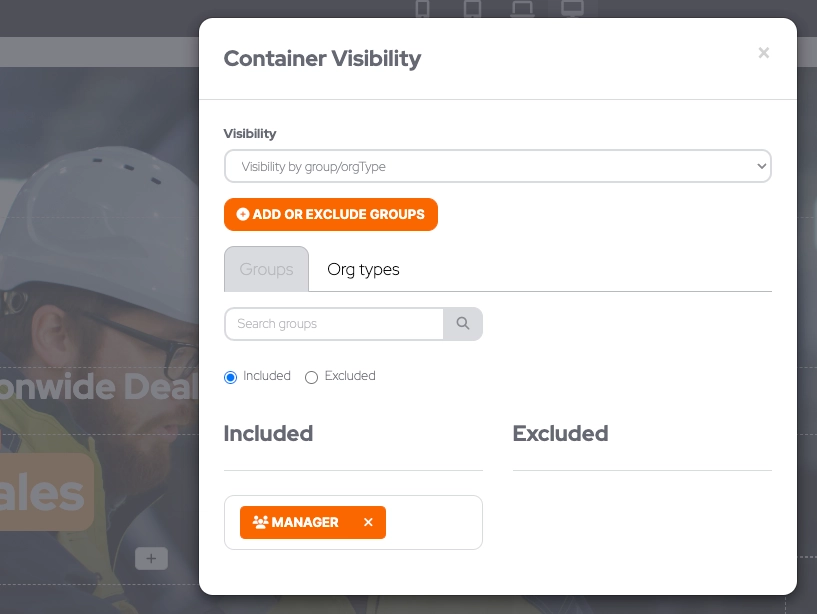Click the Excluded column heading
Image resolution: width=817 pixels, height=614 pixels.
560,433
